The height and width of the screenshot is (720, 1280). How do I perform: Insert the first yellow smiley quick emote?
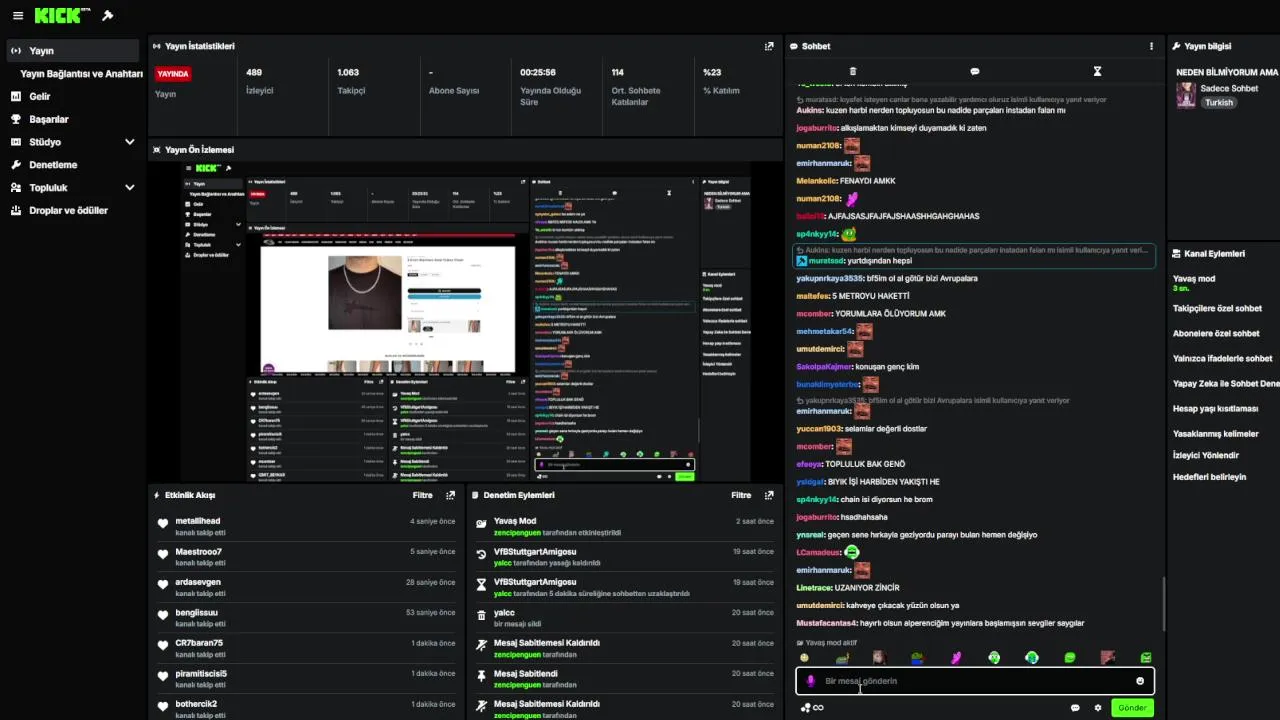click(805, 658)
